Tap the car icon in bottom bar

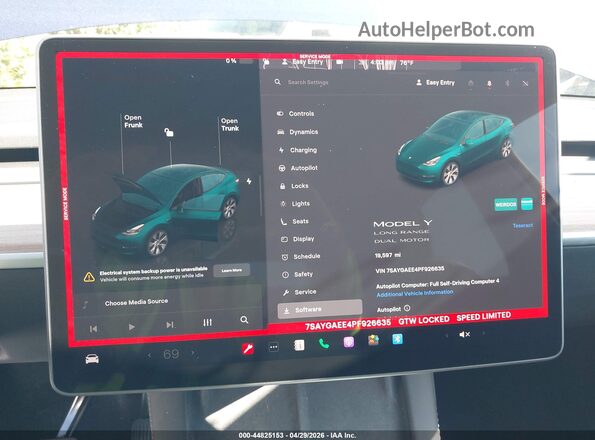tap(92, 358)
